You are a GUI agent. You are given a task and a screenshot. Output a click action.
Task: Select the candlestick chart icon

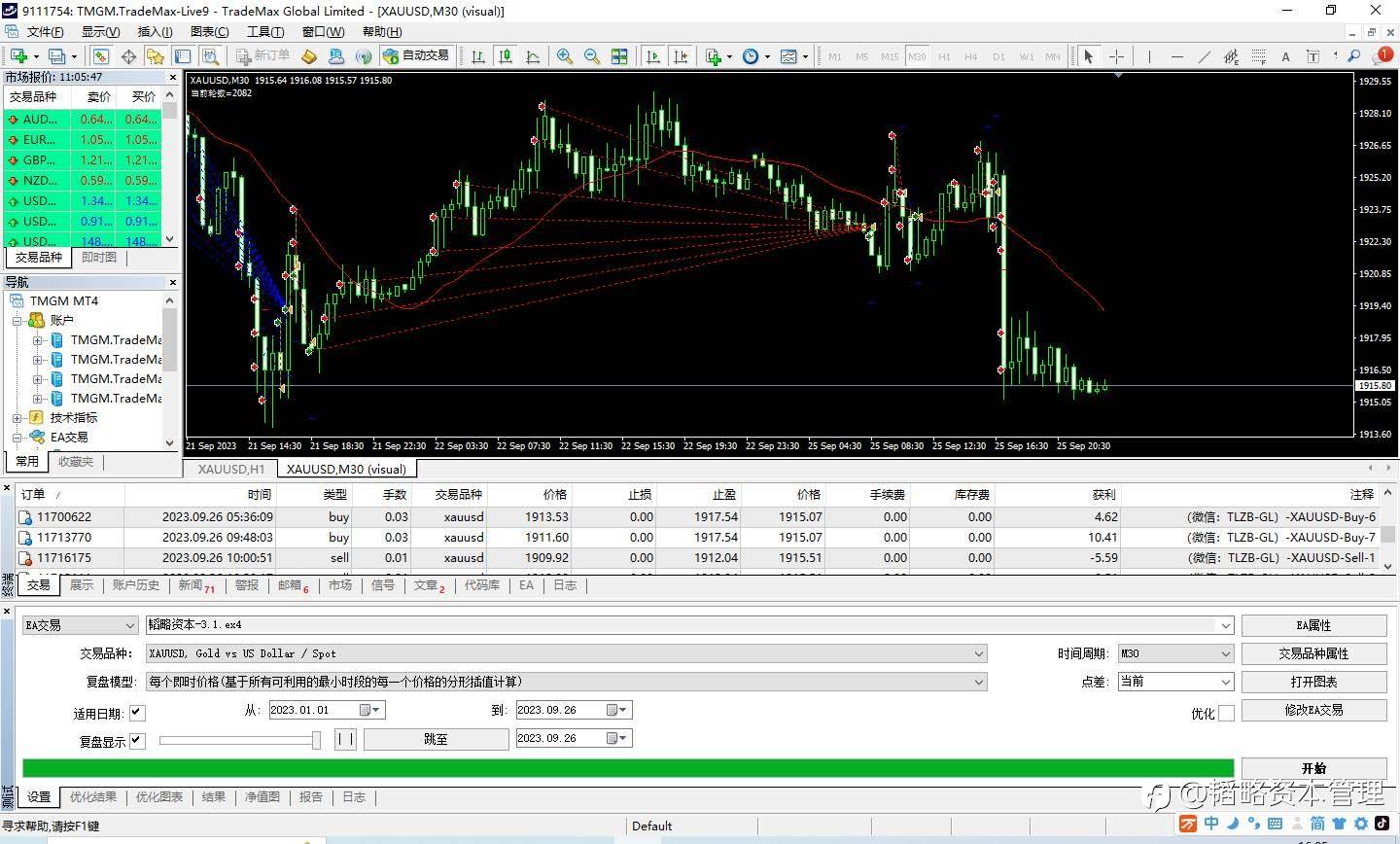[506, 56]
